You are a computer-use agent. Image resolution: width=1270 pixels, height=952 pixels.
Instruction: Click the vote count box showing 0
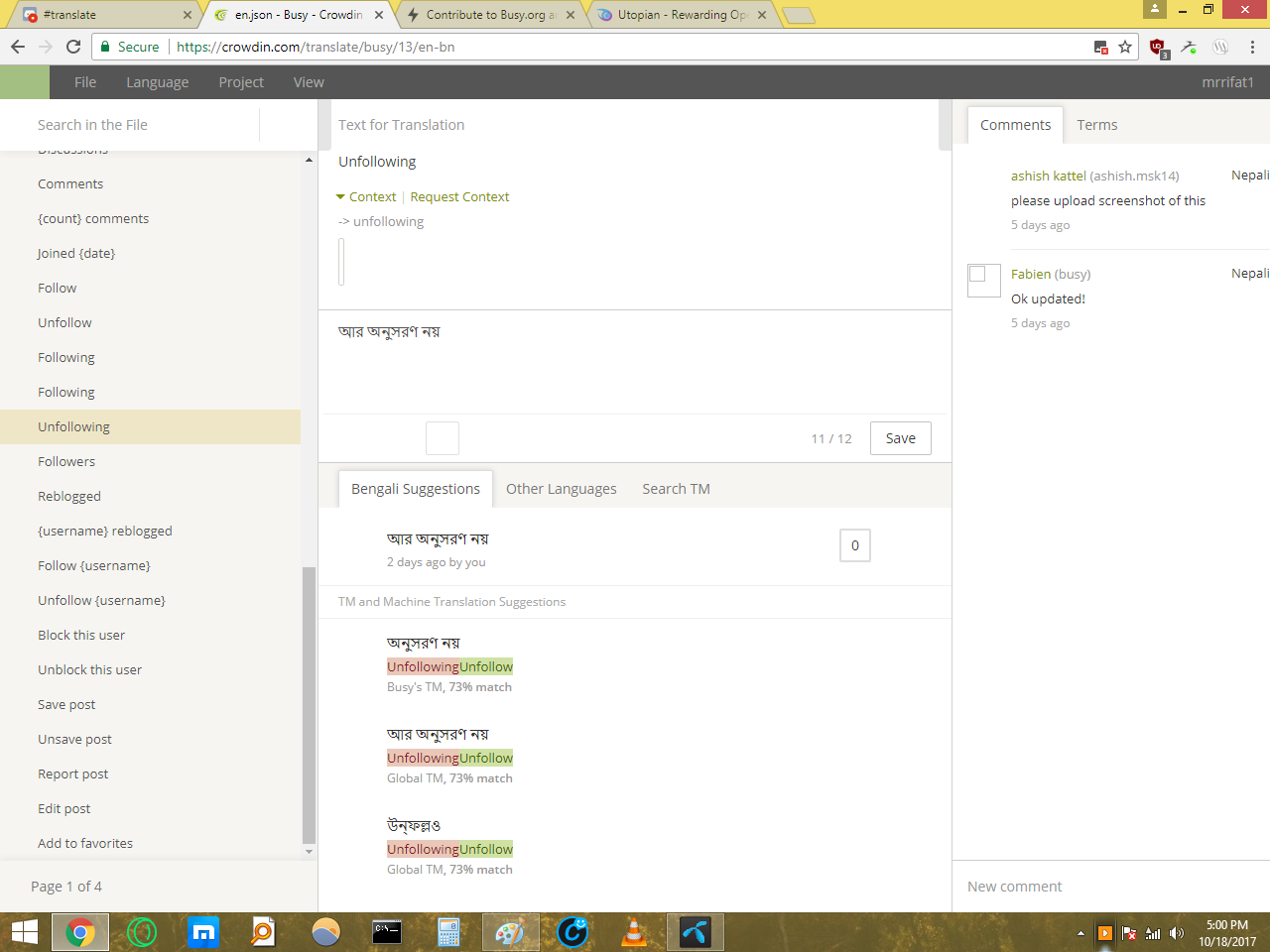coord(855,545)
